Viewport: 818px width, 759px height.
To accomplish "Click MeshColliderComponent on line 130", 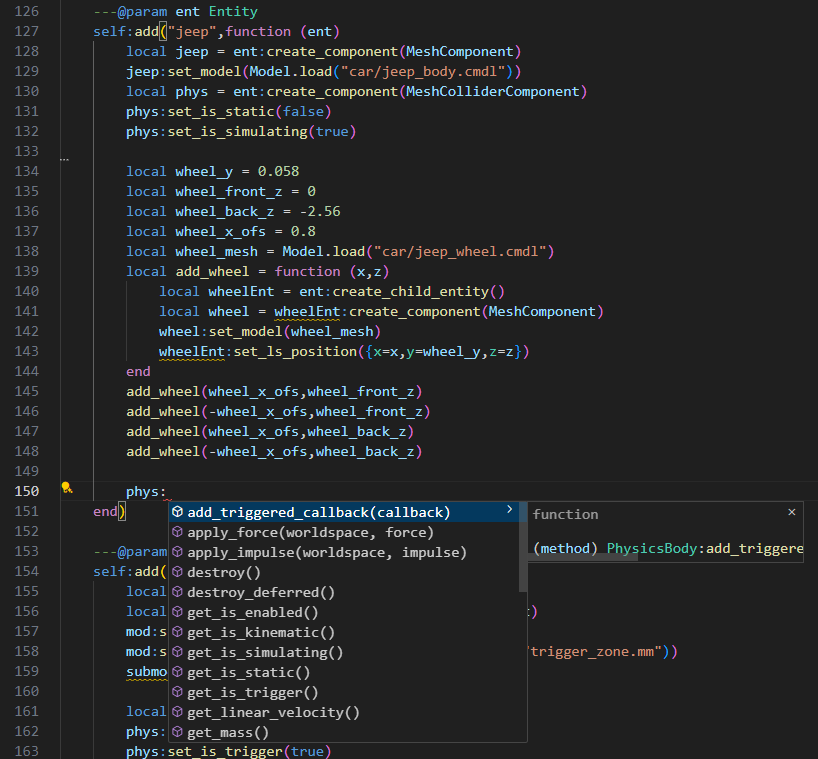I will point(492,92).
